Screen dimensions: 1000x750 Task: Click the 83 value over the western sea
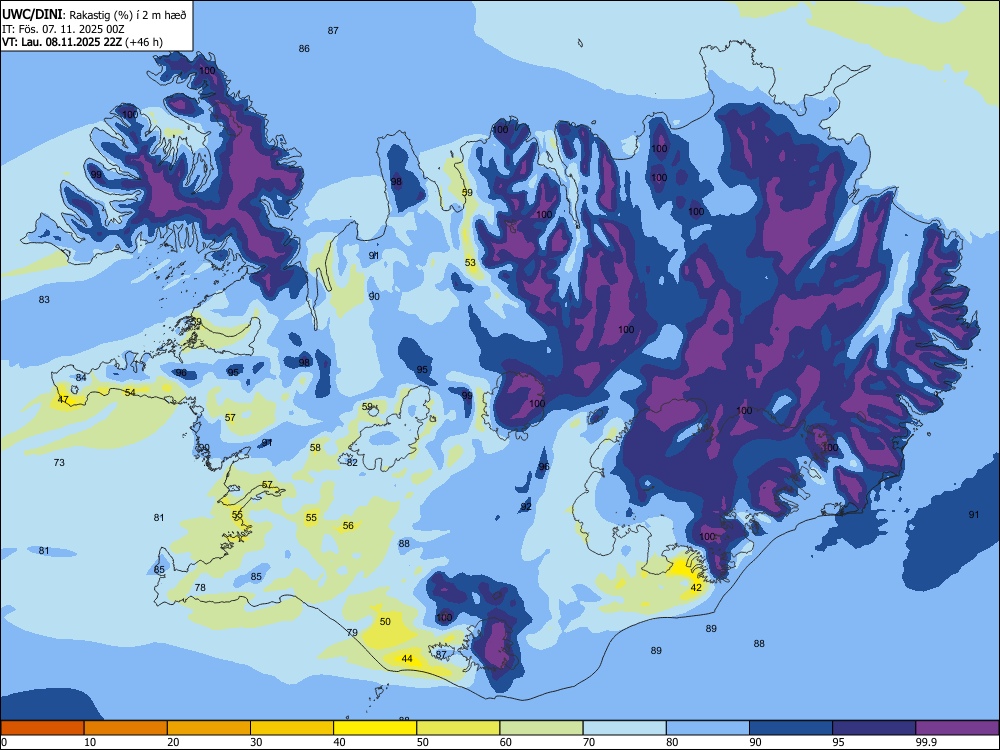click(x=44, y=299)
